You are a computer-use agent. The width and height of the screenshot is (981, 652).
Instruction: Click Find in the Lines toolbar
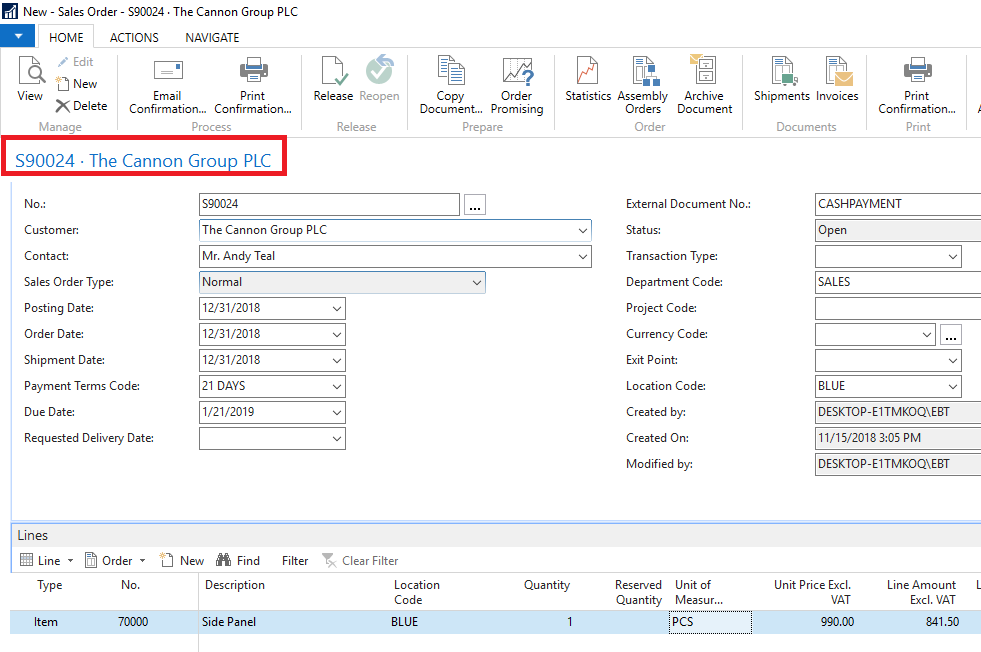(238, 561)
